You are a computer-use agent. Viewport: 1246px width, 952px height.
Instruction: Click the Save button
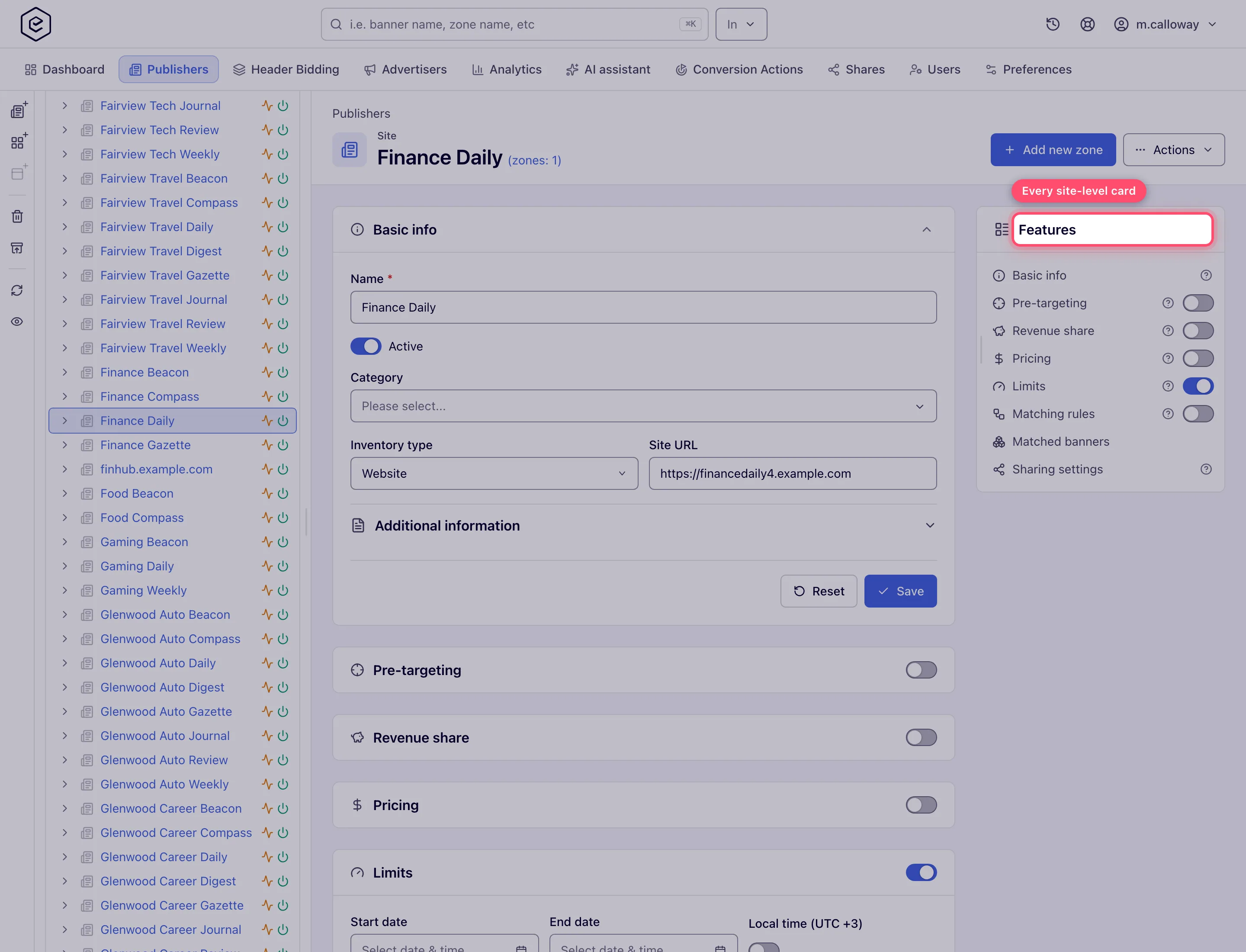[900, 592]
